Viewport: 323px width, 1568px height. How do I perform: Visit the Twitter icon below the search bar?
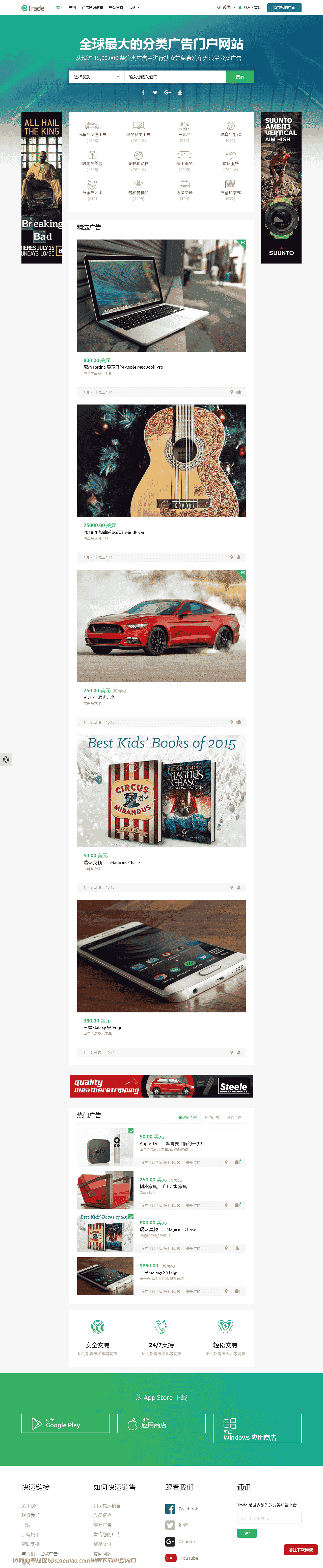[155, 92]
